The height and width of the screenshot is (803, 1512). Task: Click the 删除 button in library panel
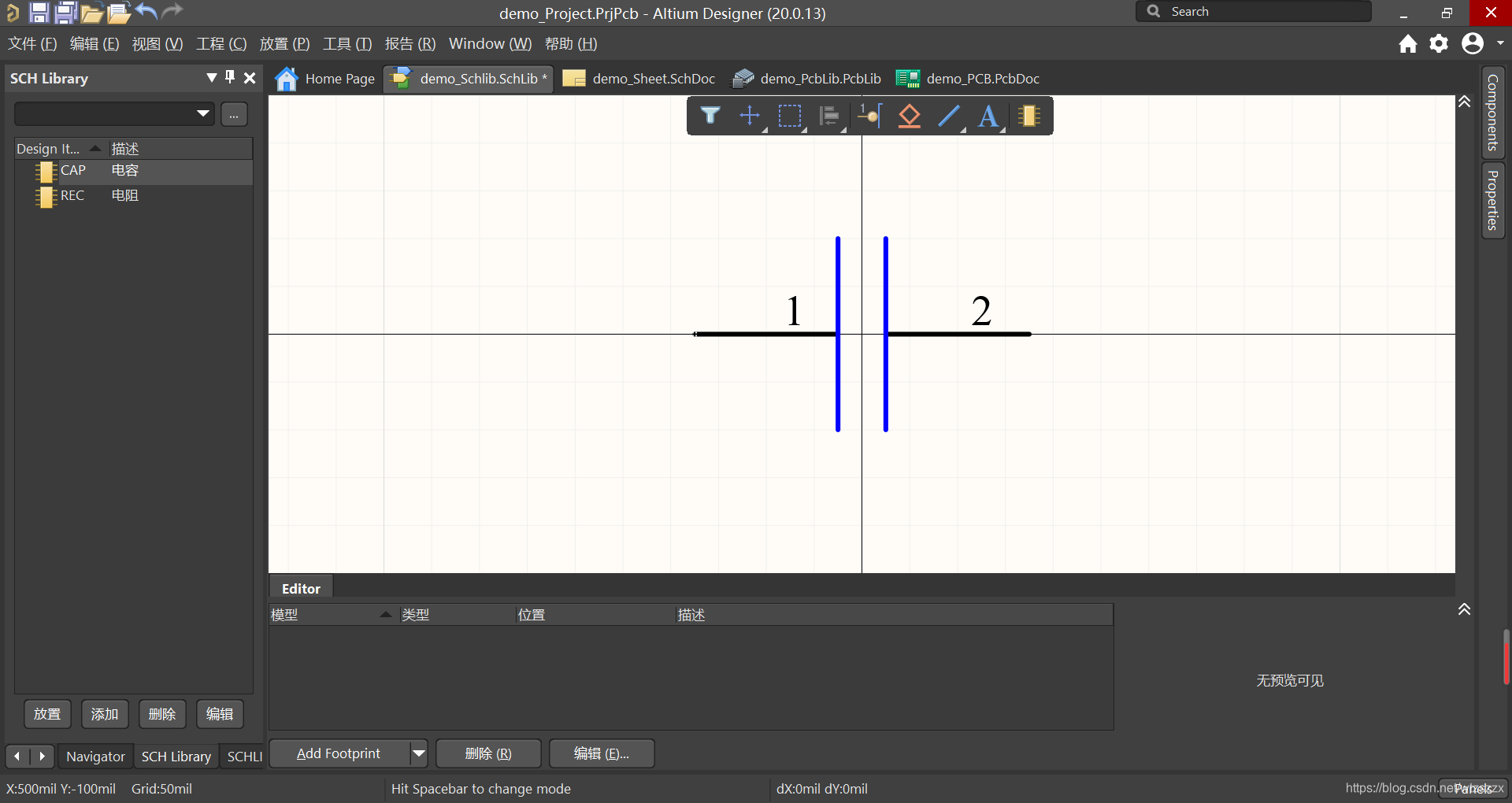tap(162, 714)
